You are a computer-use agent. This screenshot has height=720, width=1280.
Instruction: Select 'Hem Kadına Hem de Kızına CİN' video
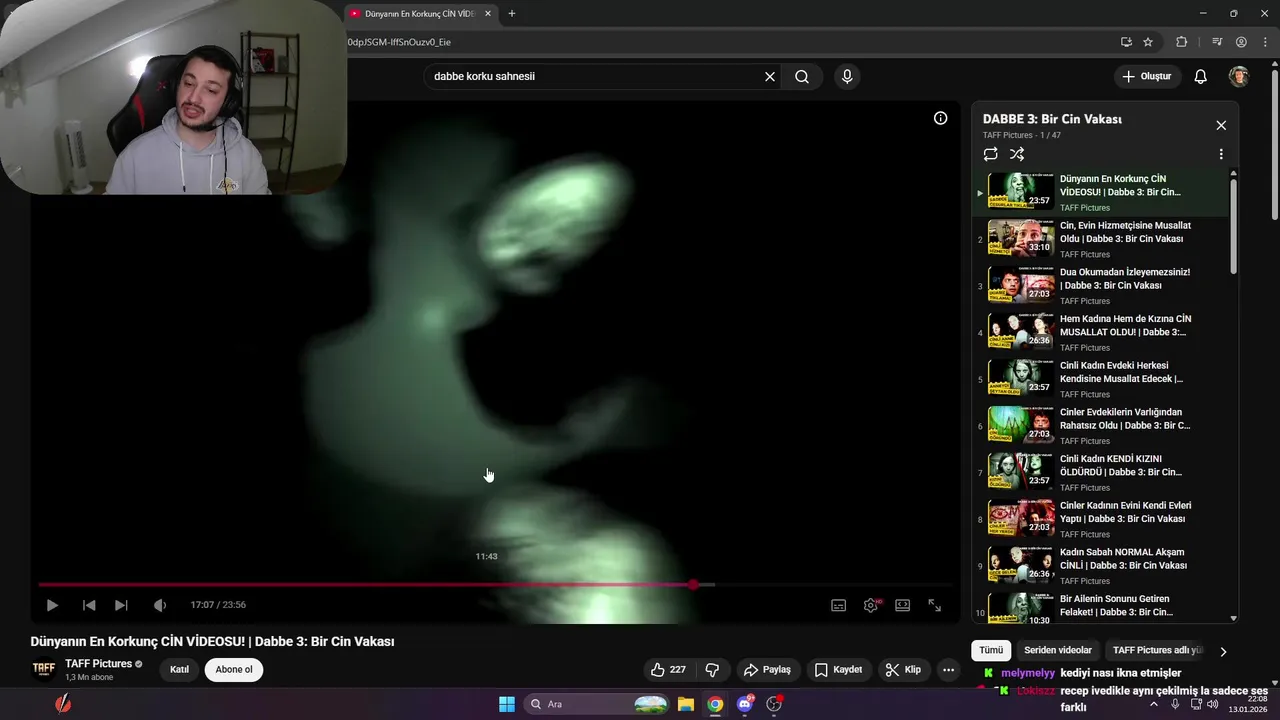(x=1100, y=333)
